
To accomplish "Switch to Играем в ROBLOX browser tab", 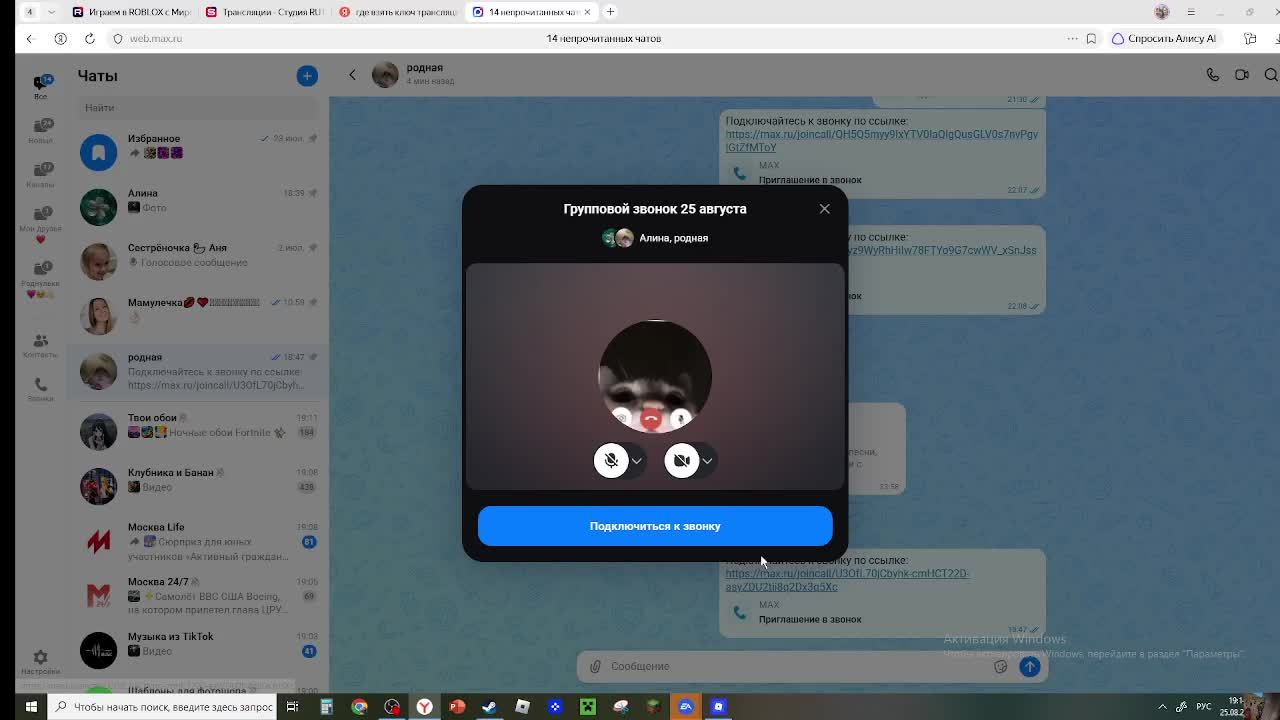I will [x=131, y=12].
